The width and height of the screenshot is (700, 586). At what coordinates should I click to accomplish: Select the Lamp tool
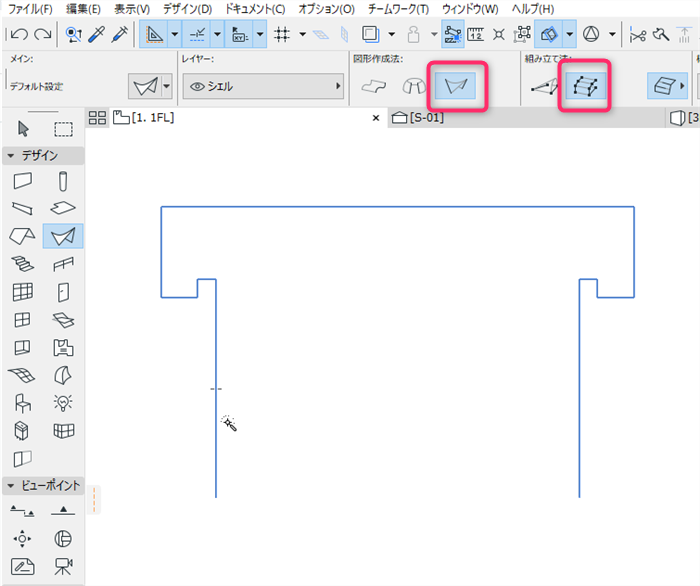(x=63, y=403)
